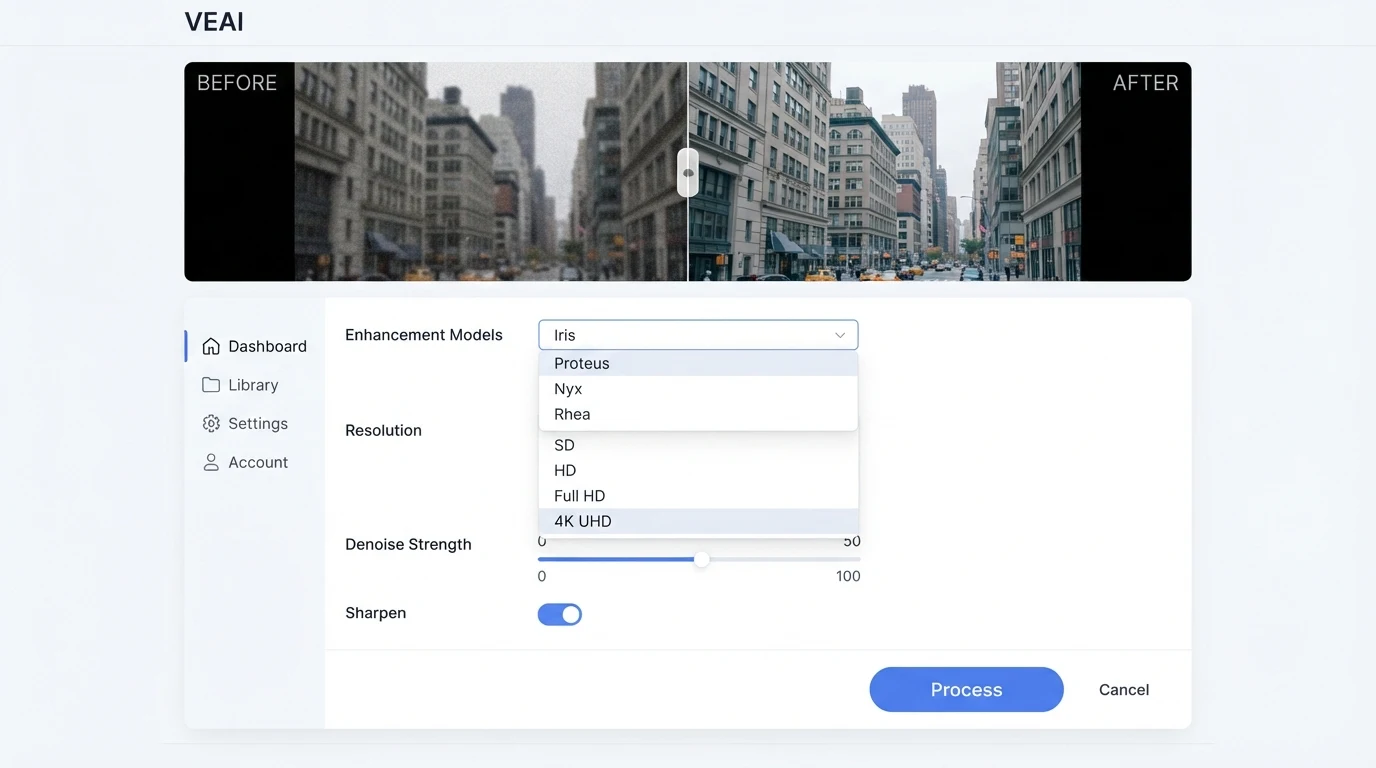The height and width of the screenshot is (768, 1376).
Task: Click the Account person icon
Action: [x=211, y=462]
